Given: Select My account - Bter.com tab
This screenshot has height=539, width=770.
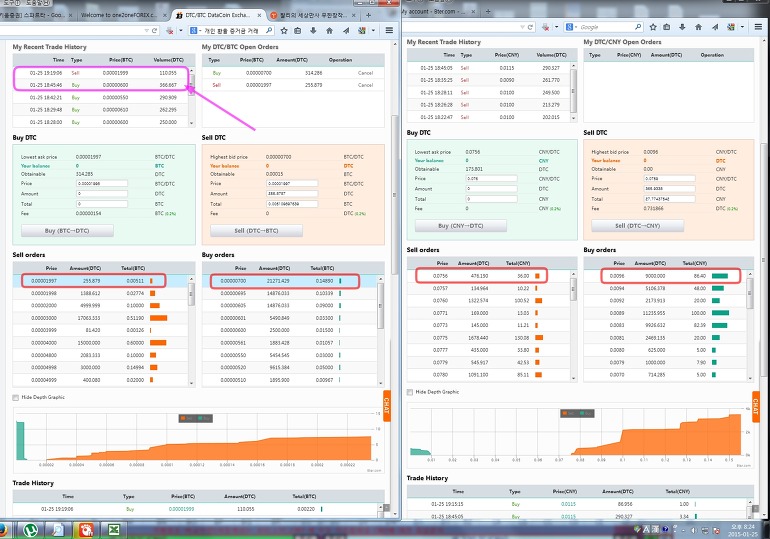Looking at the screenshot, I should click(x=434, y=11).
